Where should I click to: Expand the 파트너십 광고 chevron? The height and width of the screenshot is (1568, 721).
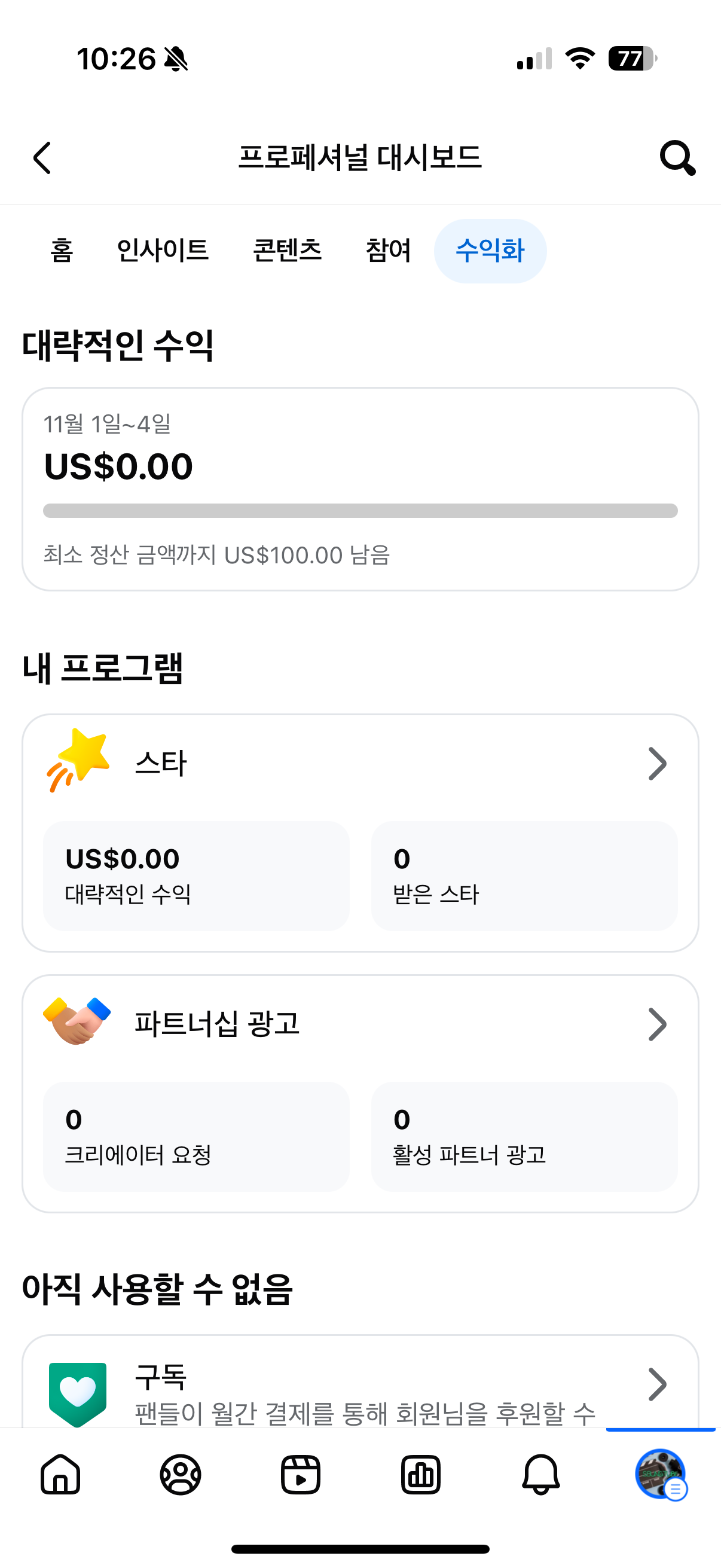click(x=657, y=1024)
